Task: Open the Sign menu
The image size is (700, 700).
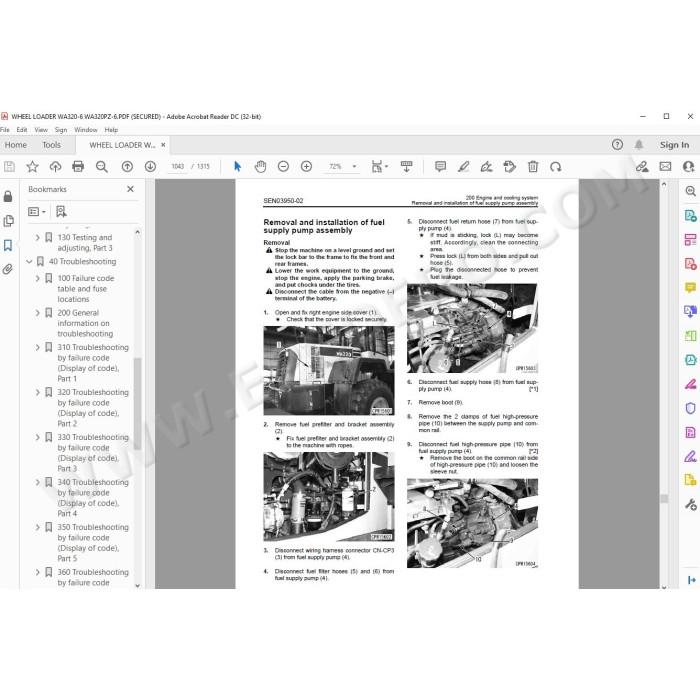Action: click(61, 130)
